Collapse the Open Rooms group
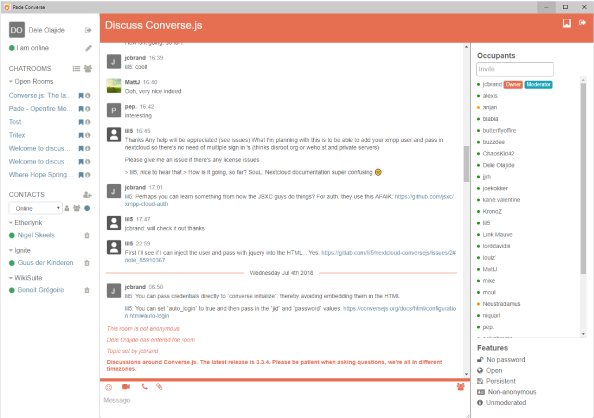The image size is (594, 418). (31, 81)
